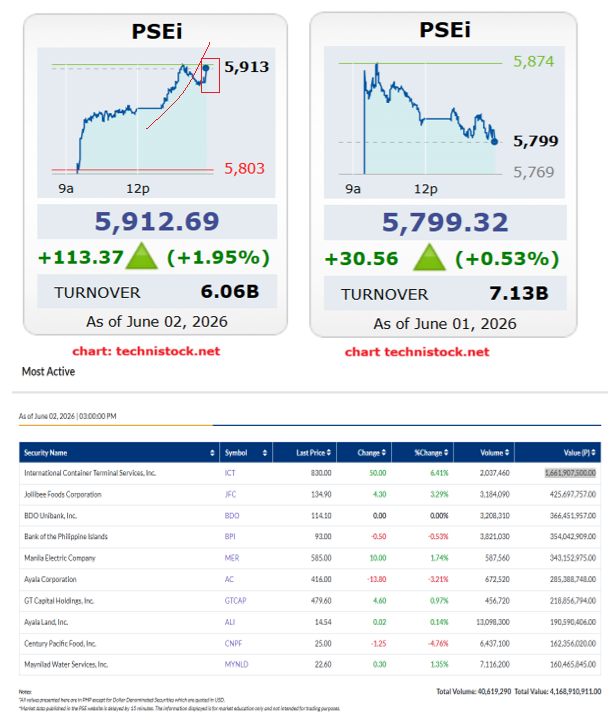This screenshot has width=611, height=715.
Task: Select turnover figure 6.06B
Action: [x=230, y=292]
